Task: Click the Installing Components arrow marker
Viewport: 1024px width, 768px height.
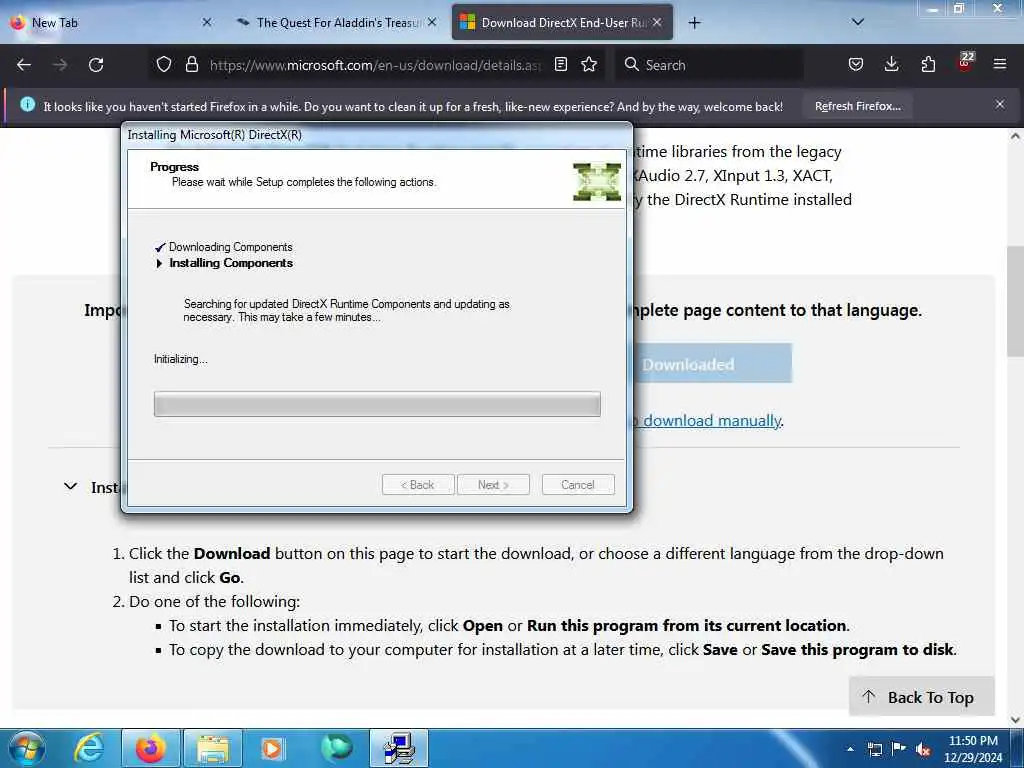Action: [x=159, y=263]
